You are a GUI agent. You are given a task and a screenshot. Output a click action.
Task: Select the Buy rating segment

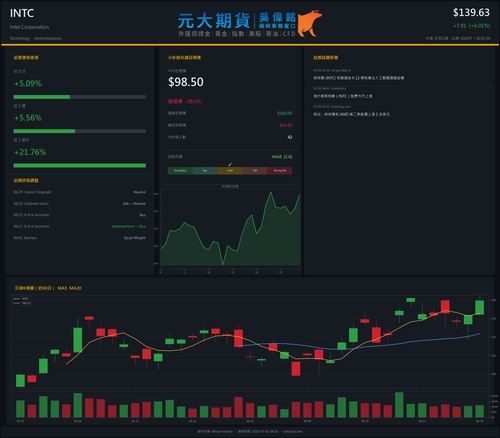click(x=205, y=171)
